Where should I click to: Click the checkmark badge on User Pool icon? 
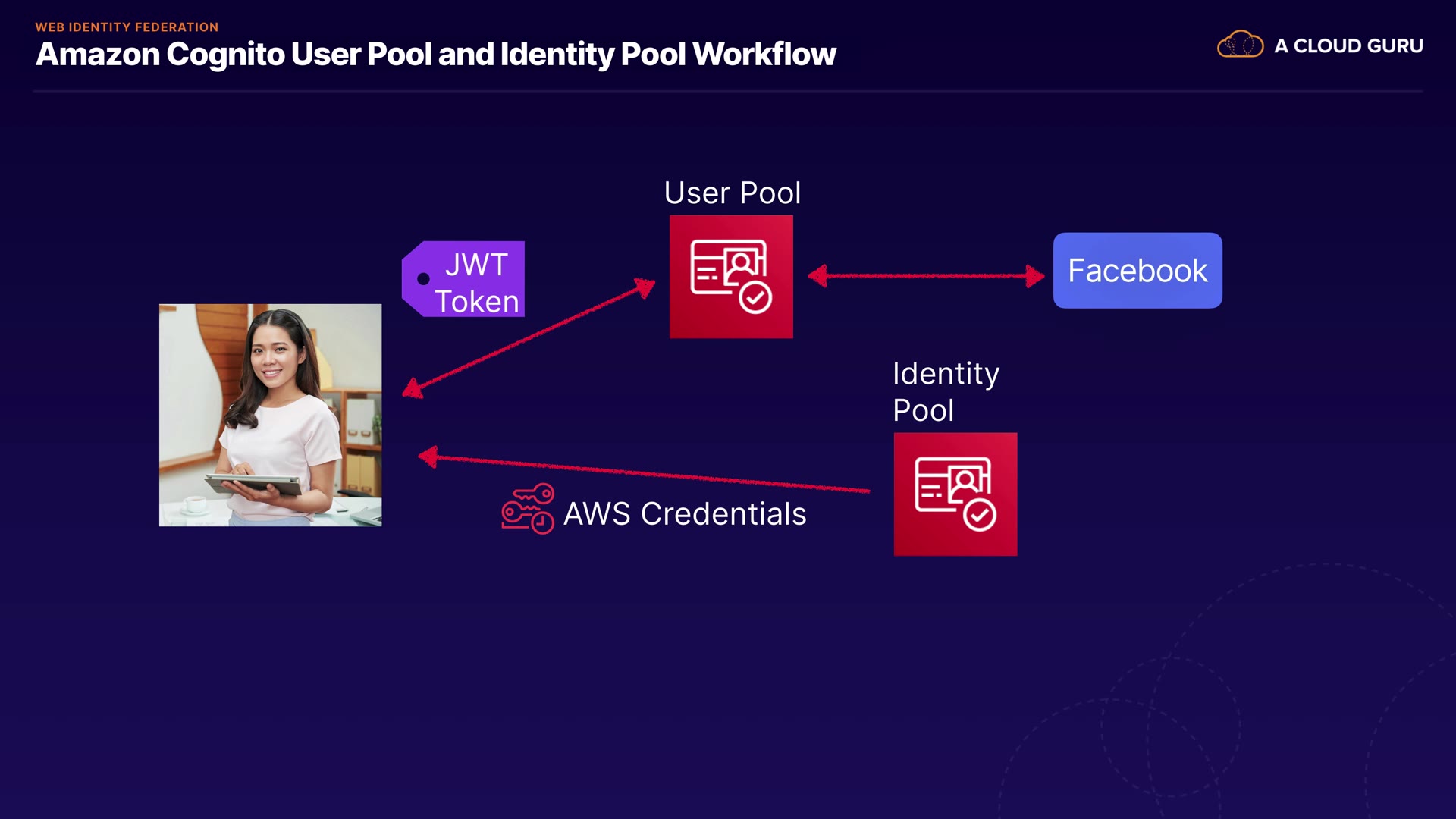755,298
